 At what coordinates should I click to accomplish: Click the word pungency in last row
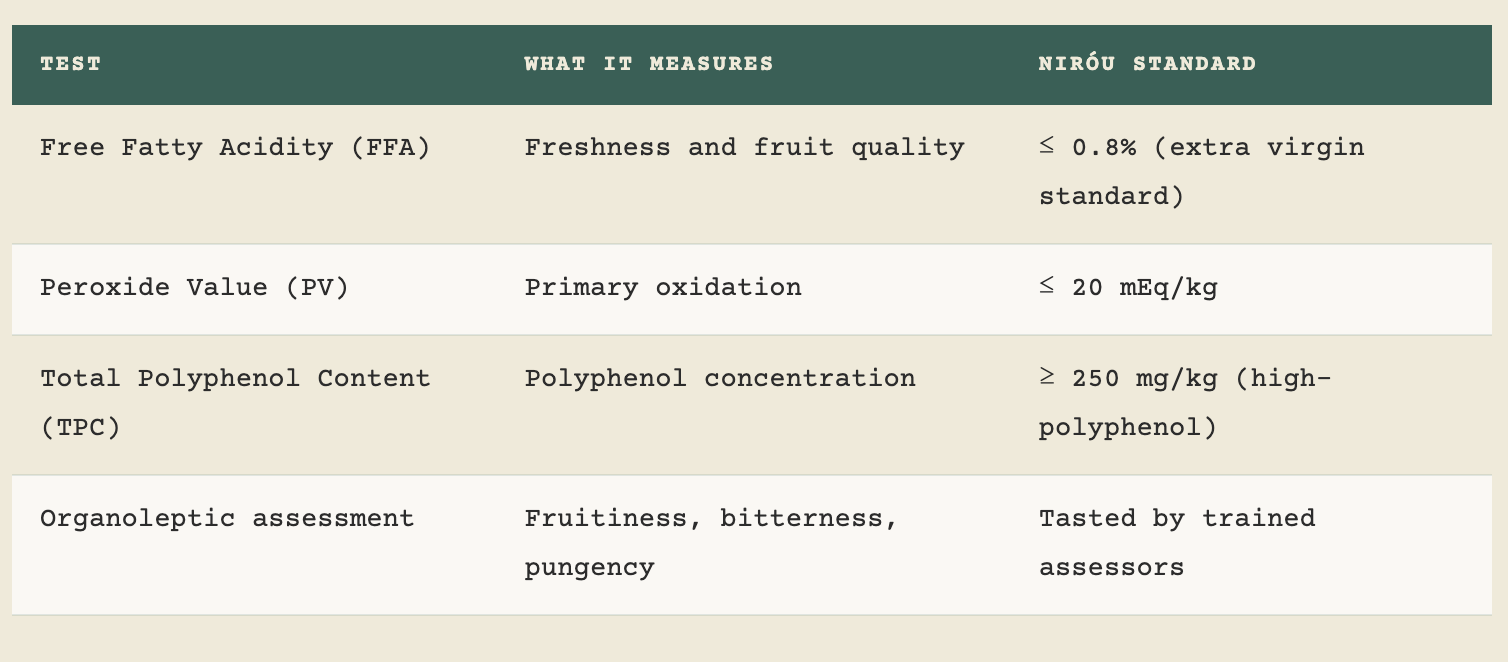coord(589,569)
